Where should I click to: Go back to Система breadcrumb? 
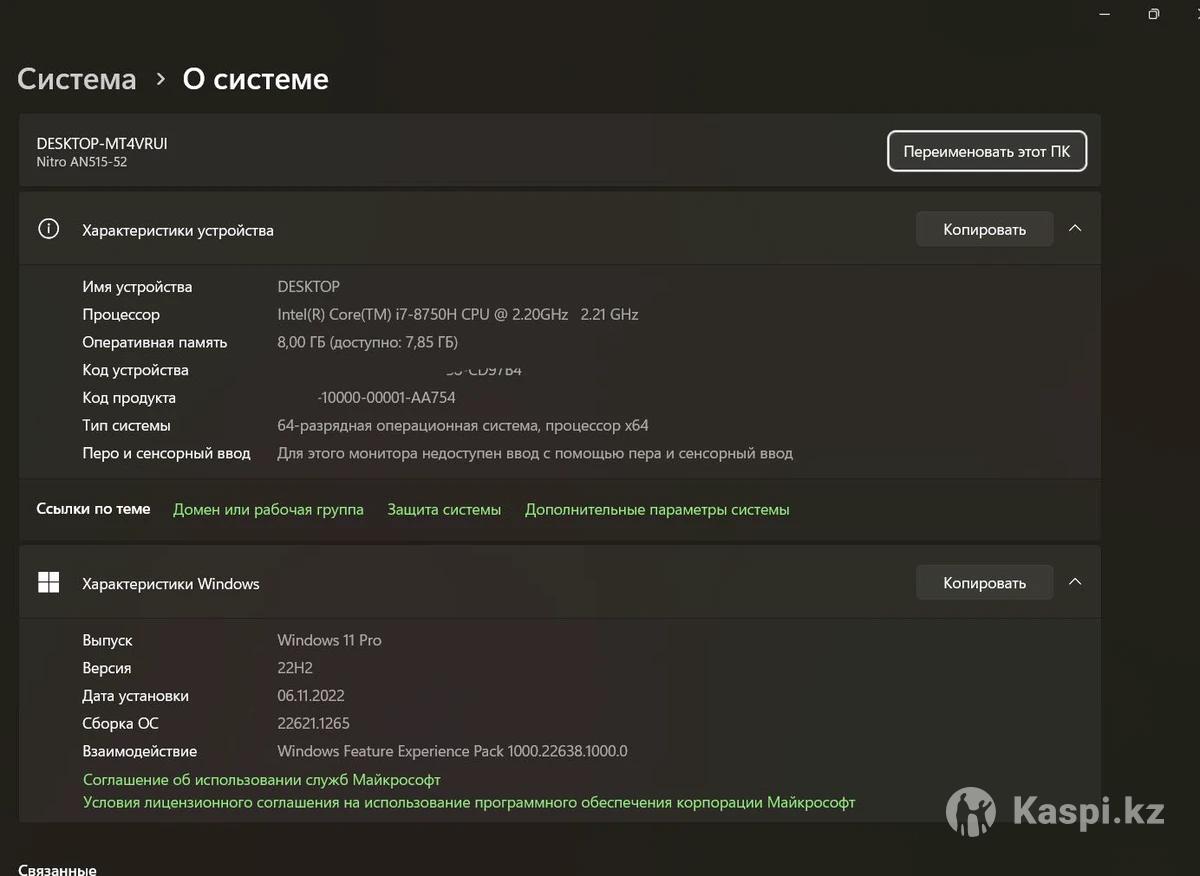pyautogui.click(x=77, y=79)
